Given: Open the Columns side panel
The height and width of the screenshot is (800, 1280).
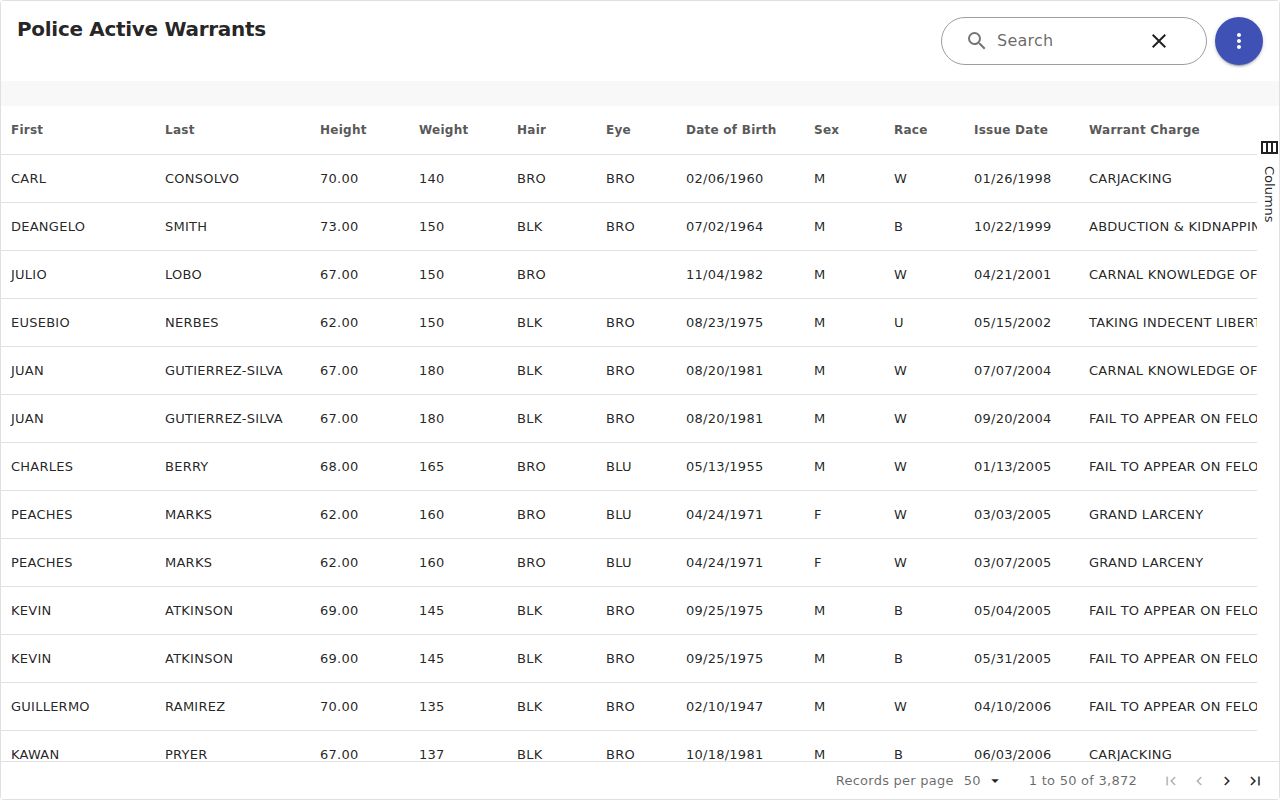Looking at the screenshot, I should [x=1269, y=182].
